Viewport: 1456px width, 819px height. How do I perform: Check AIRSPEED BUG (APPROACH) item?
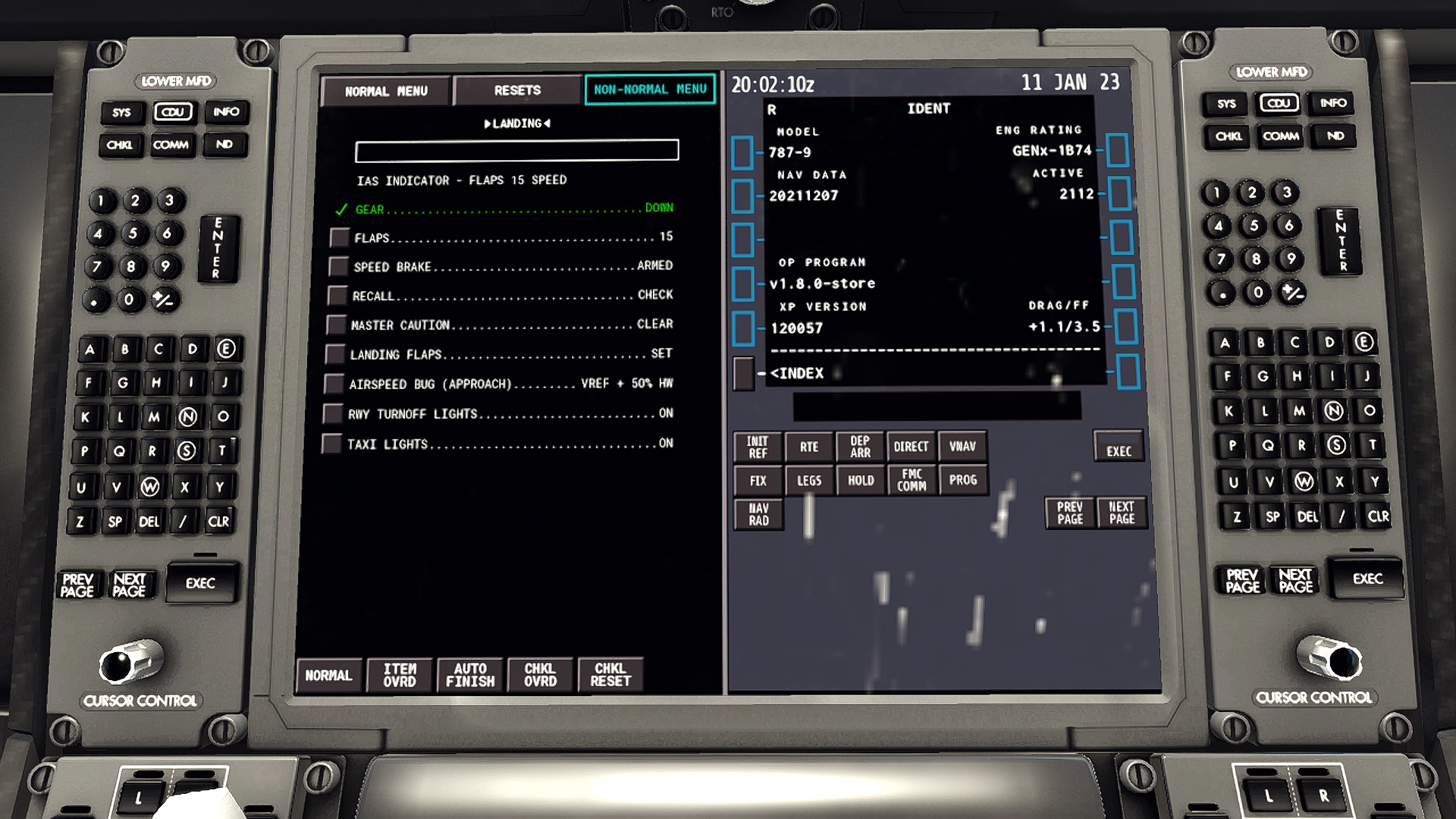(x=334, y=384)
